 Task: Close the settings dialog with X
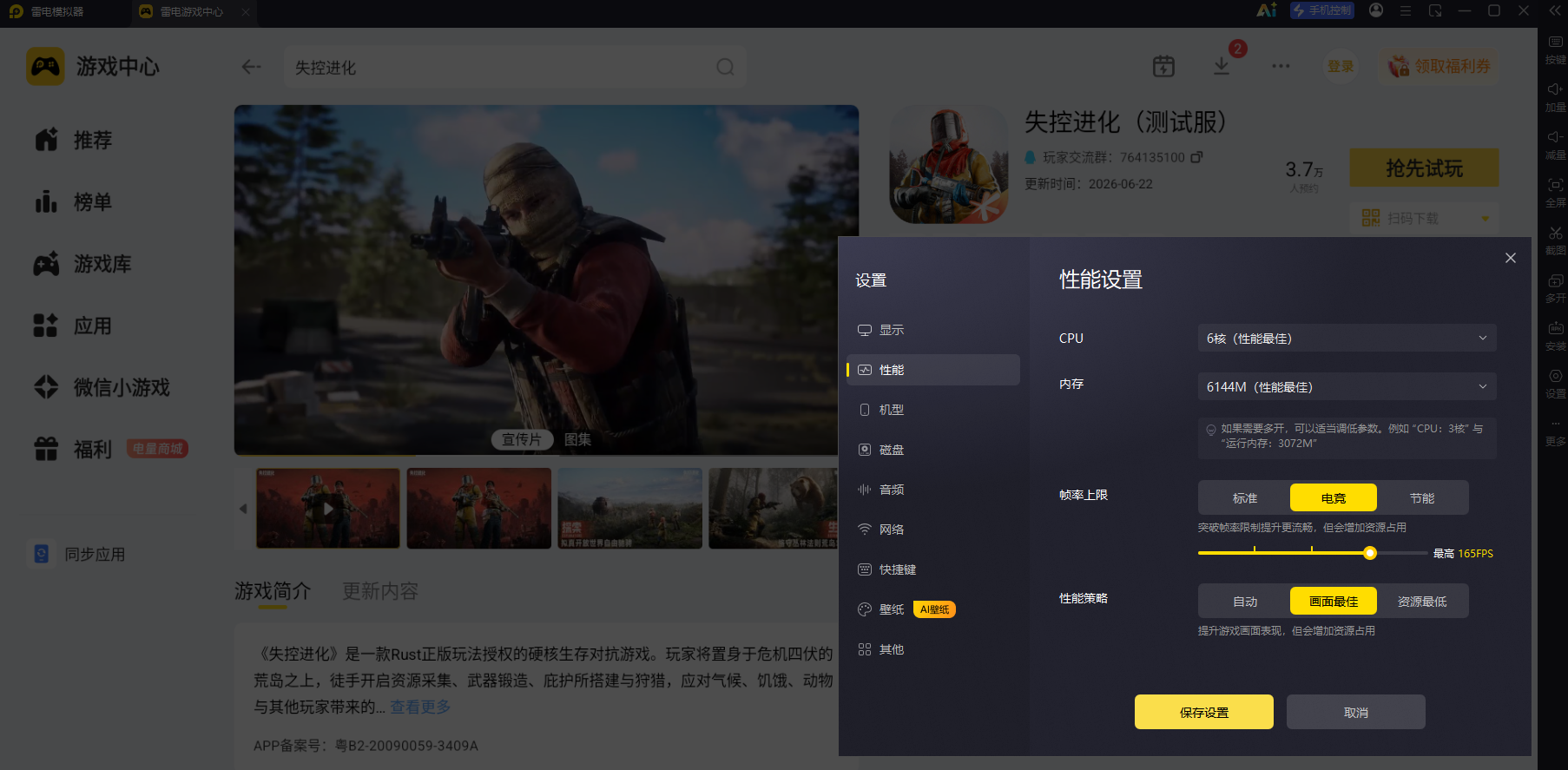[x=1511, y=258]
